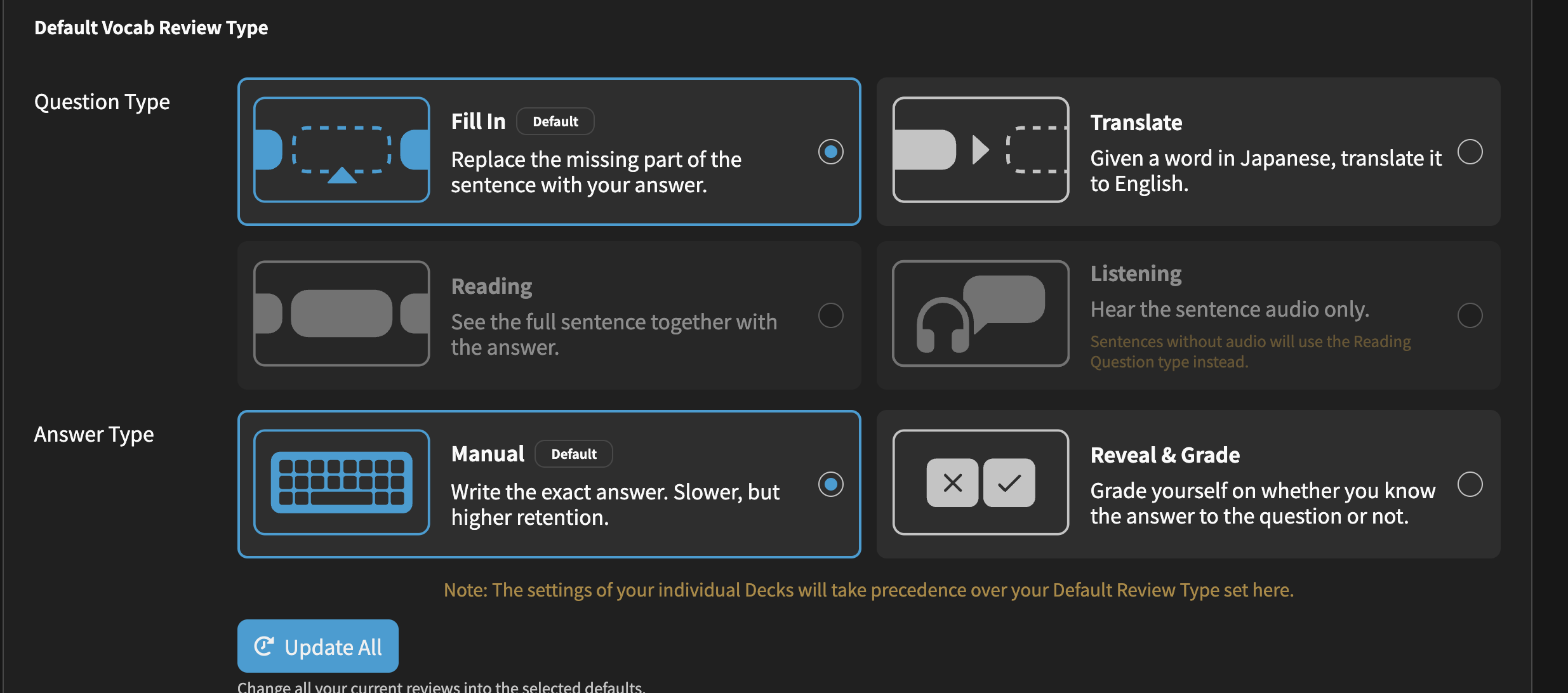Click the refresh icon in Update All
1568x693 pixels.
tap(263, 647)
